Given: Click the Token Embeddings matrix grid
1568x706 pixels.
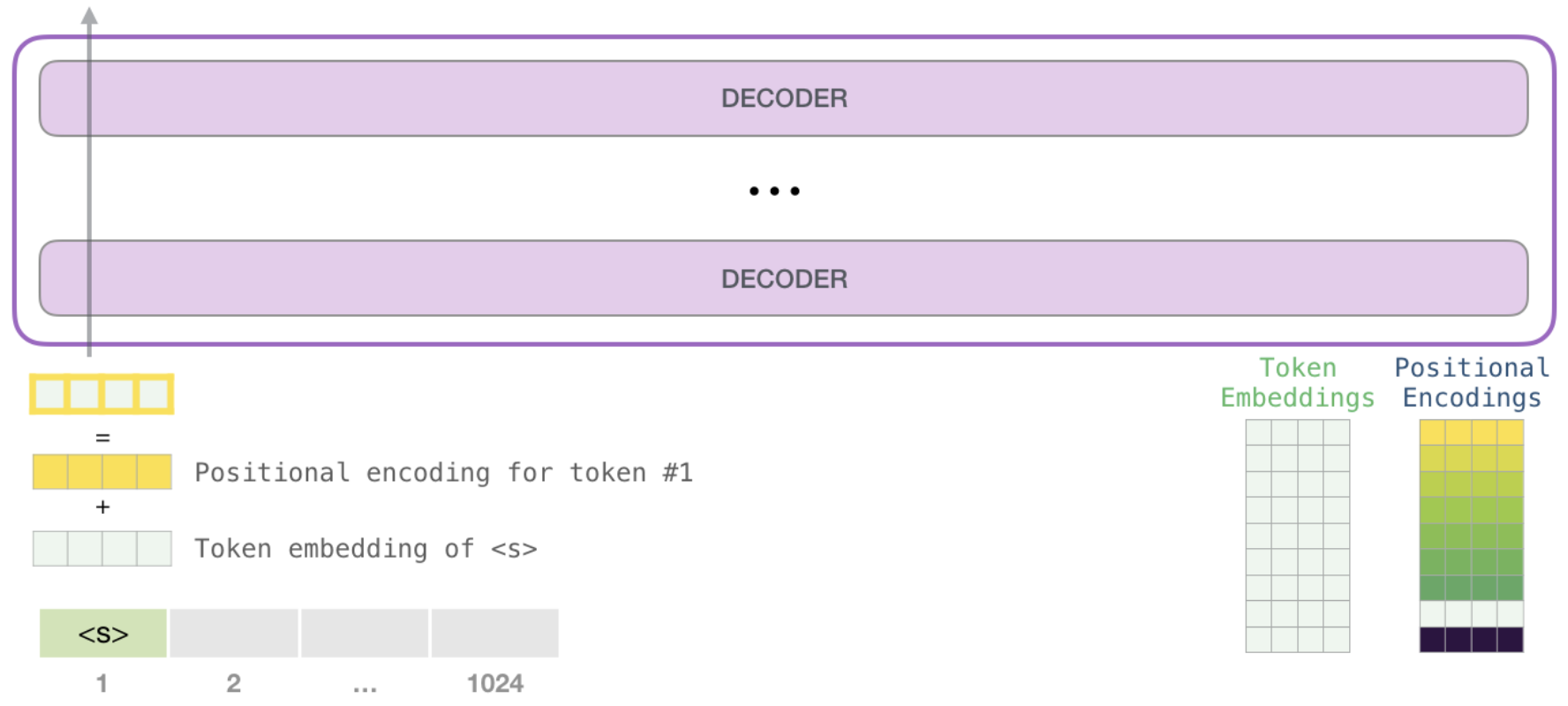Looking at the screenshot, I should (x=1297, y=536).
